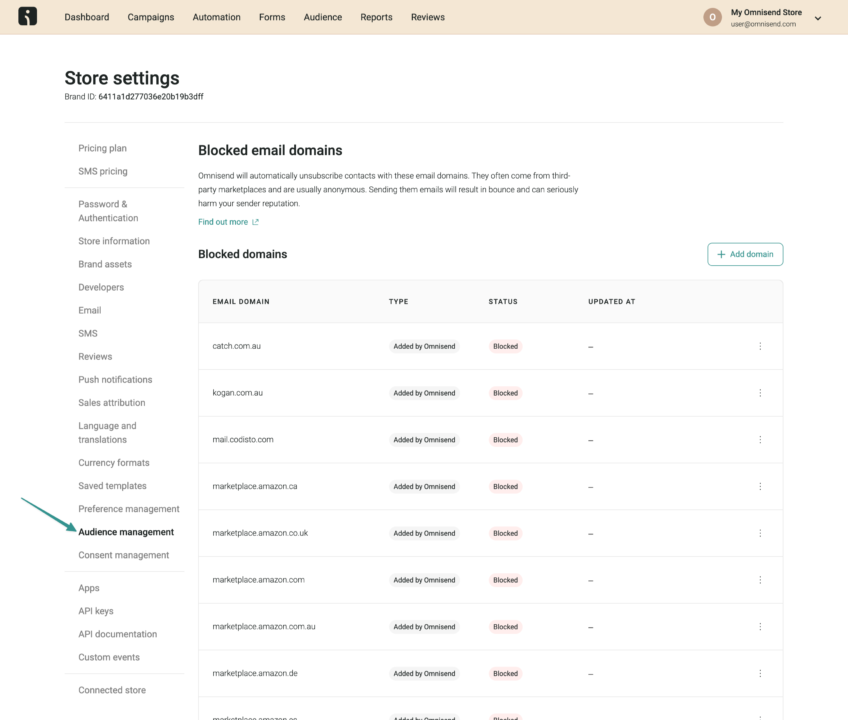Open the three-dot menu for marketplace.amazon.com

pyautogui.click(x=760, y=580)
